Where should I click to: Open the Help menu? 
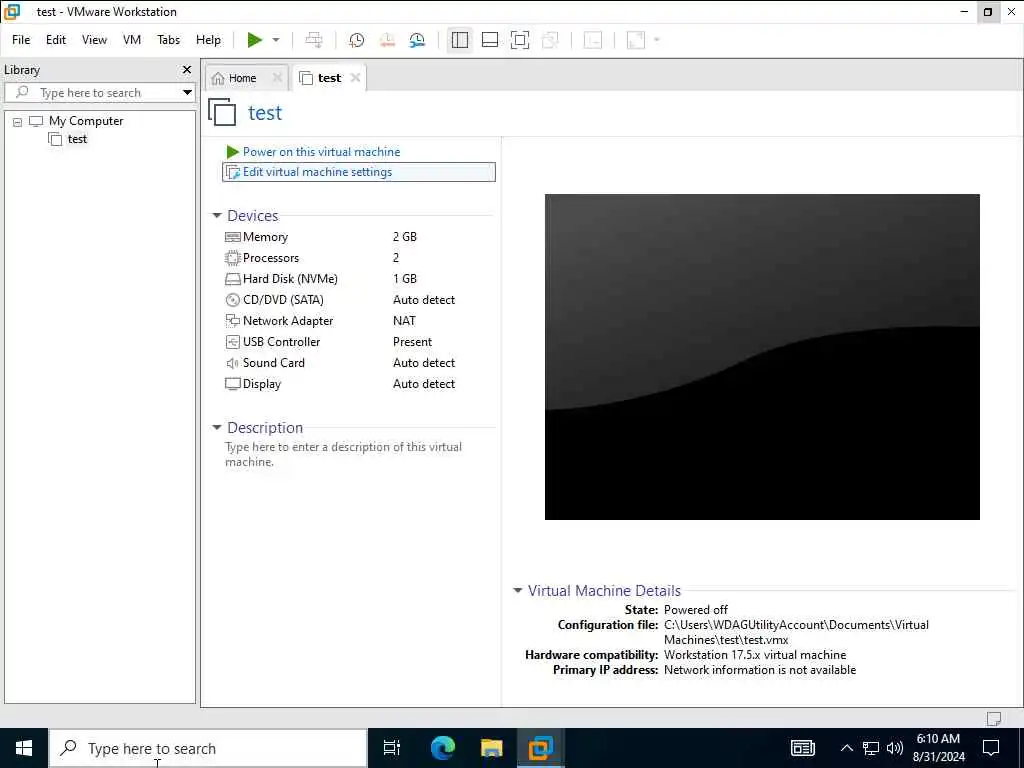(x=208, y=40)
